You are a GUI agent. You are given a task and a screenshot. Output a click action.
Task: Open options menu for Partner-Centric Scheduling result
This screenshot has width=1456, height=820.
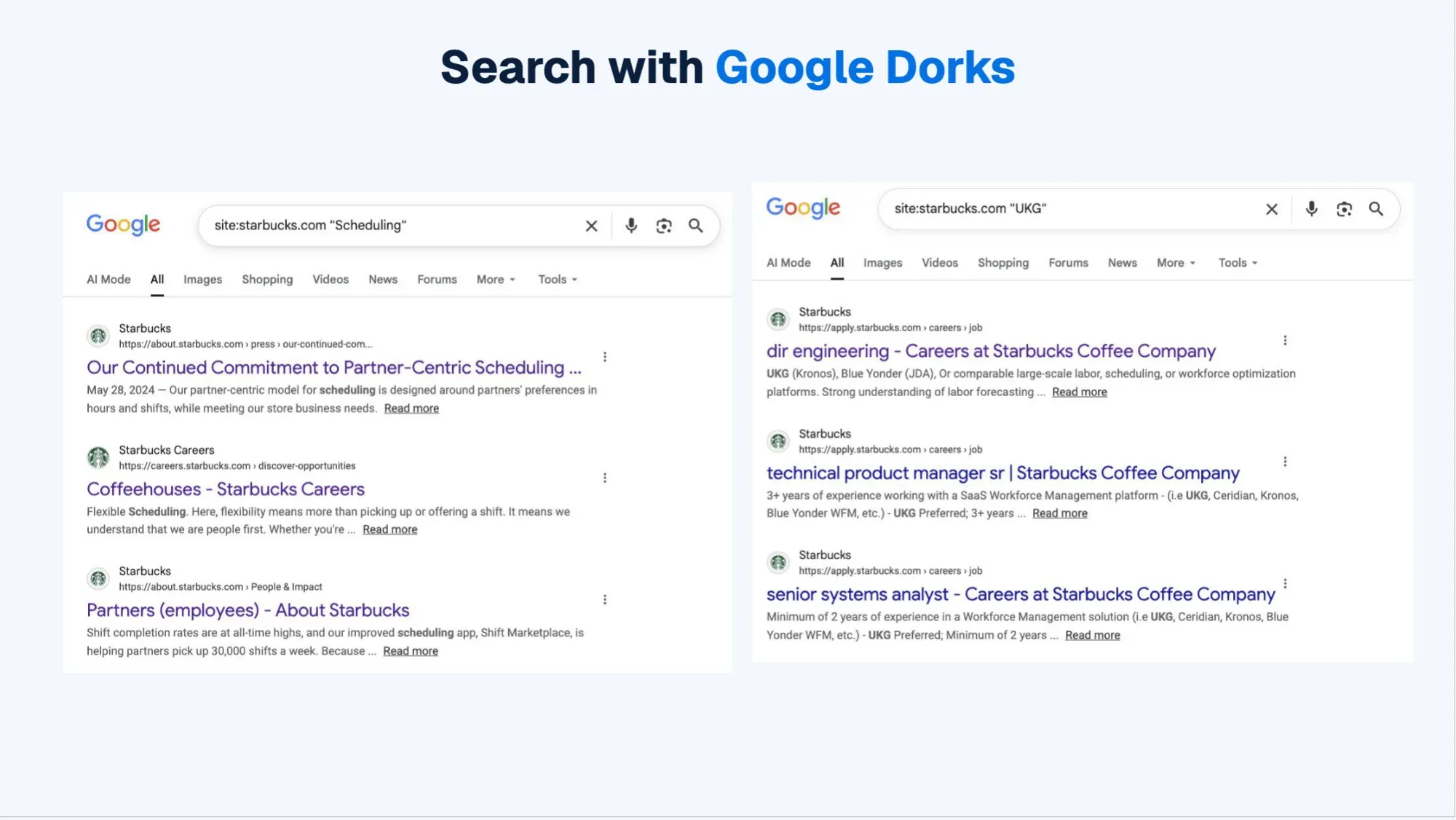click(605, 357)
